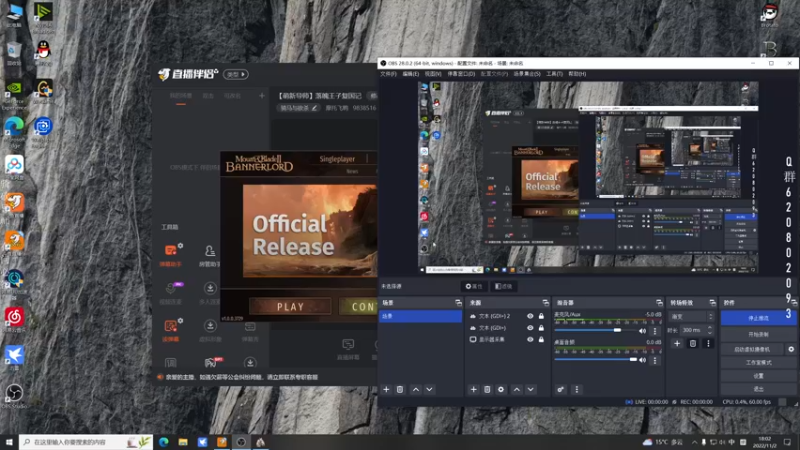Mute the 桌面音频 speaker icon

point(642,360)
